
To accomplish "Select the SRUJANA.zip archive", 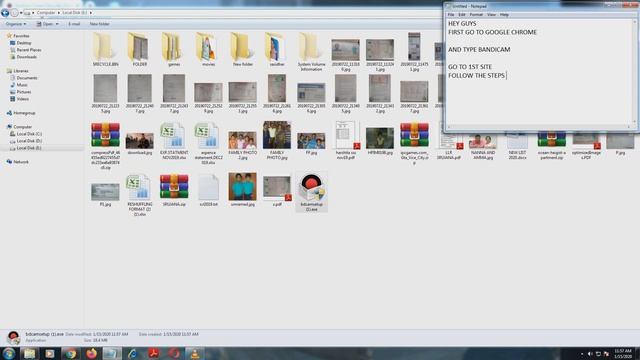I will (174, 187).
